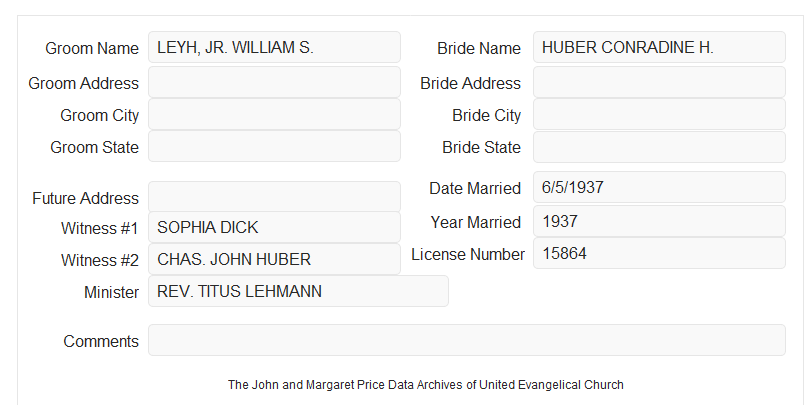Click the Year Married field

659,221
